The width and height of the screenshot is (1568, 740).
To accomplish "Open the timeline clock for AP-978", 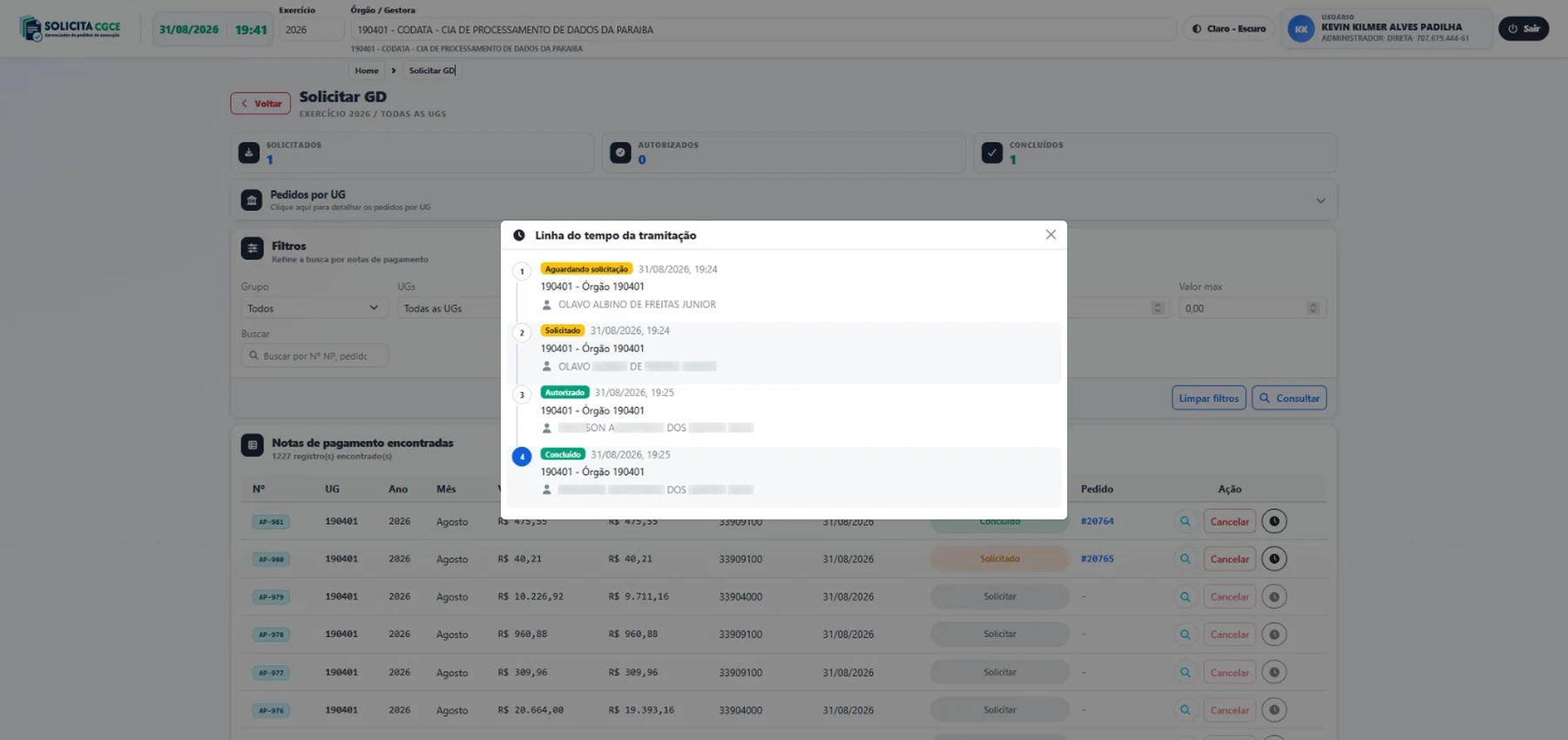I will coord(1274,635).
